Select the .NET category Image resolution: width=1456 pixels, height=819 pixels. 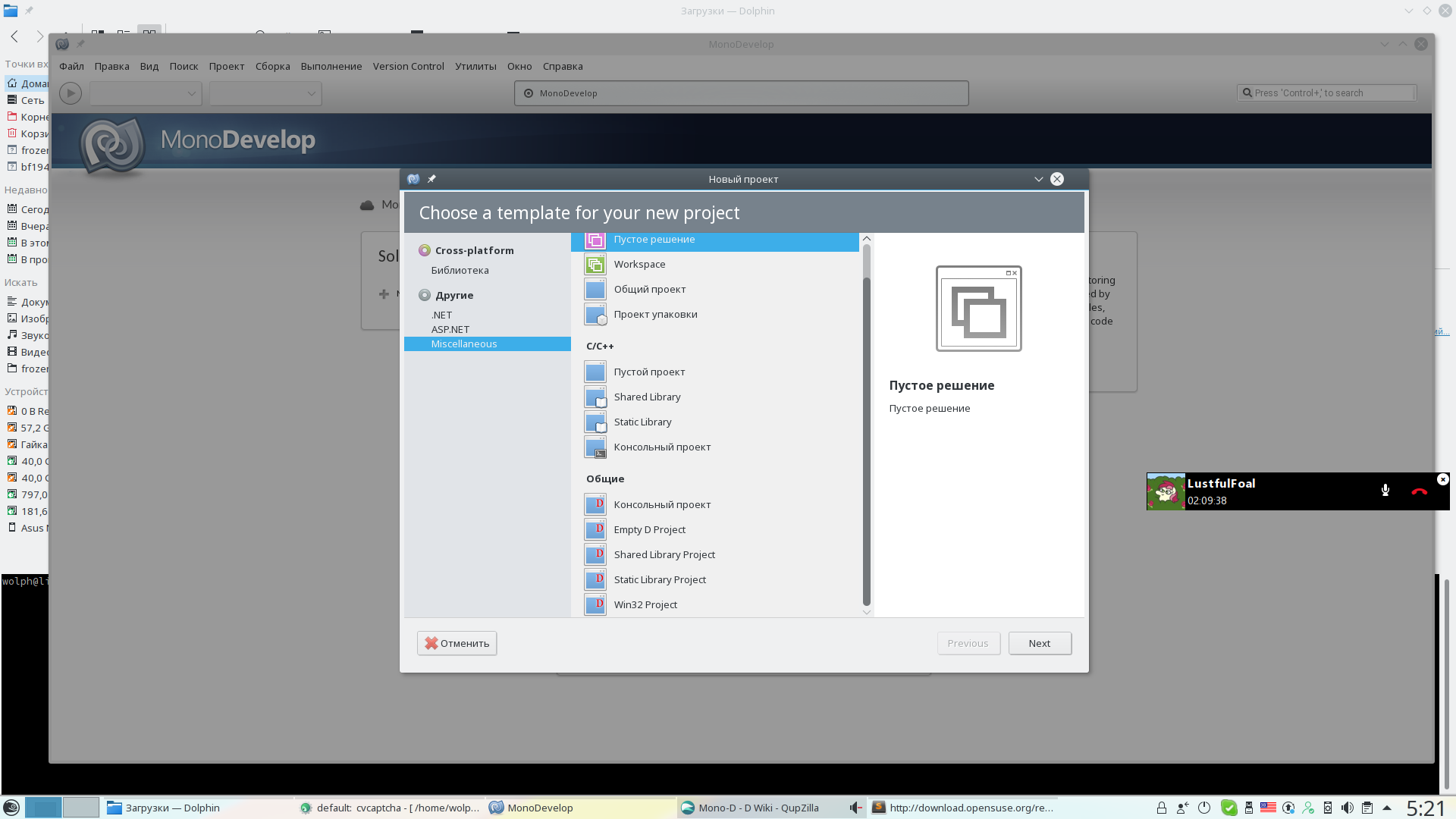pos(441,315)
